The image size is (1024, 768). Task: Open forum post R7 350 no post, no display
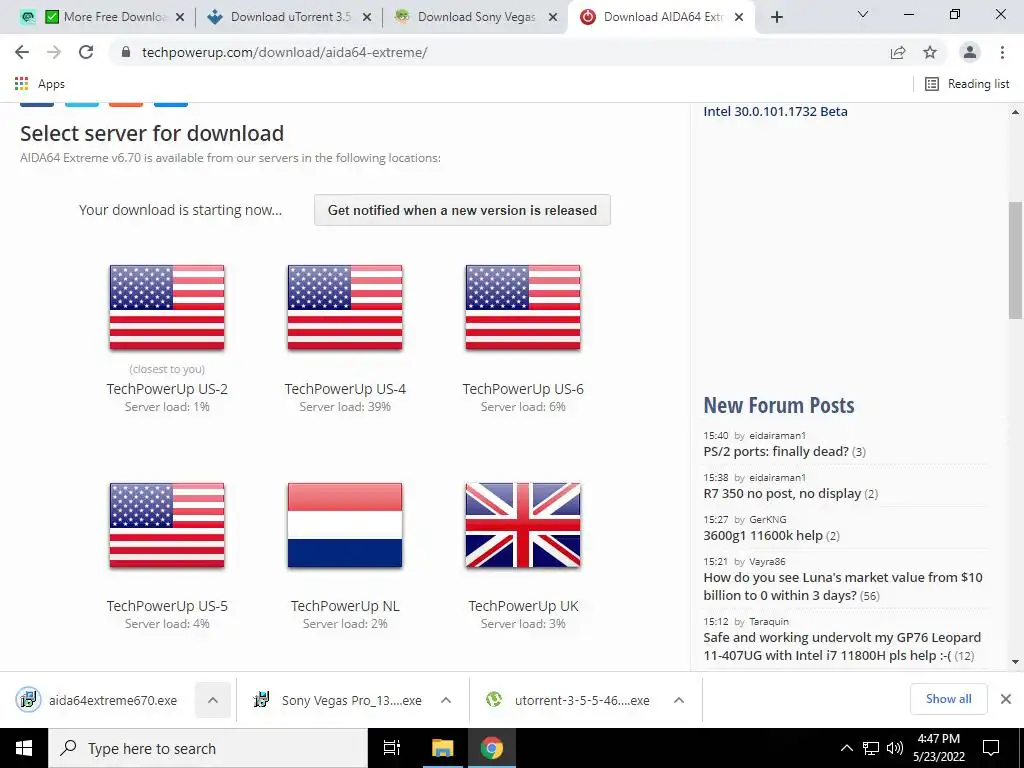tap(782, 493)
